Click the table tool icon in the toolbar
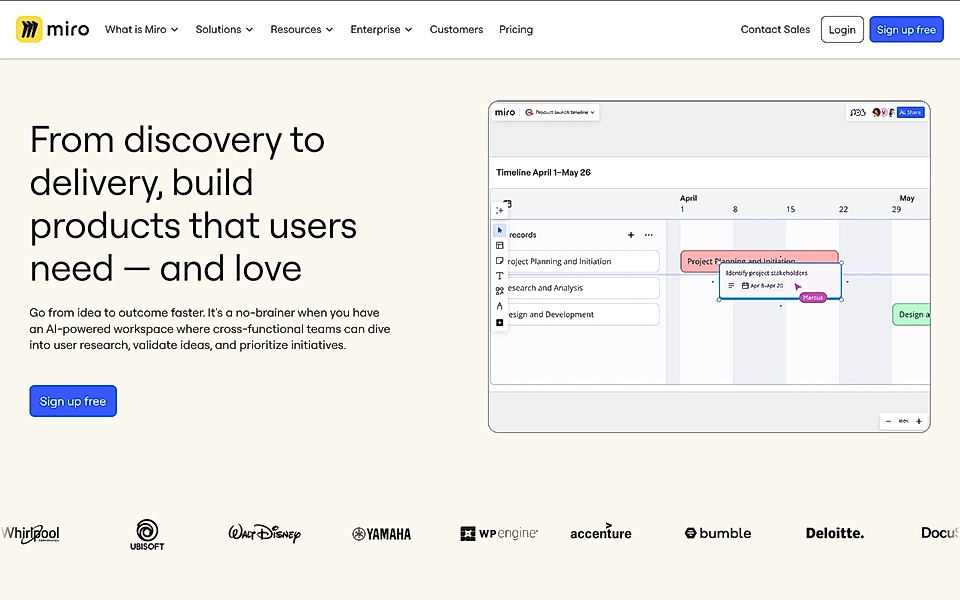960x600 pixels. point(499,245)
